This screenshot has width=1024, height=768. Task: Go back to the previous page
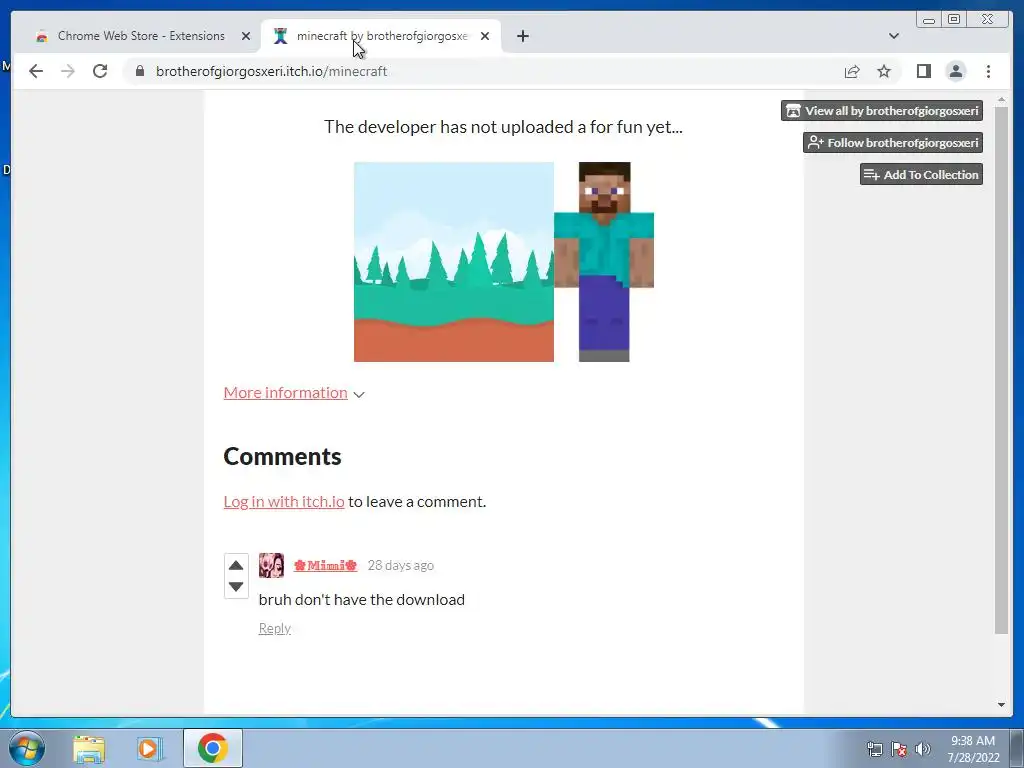(x=36, y=71)
